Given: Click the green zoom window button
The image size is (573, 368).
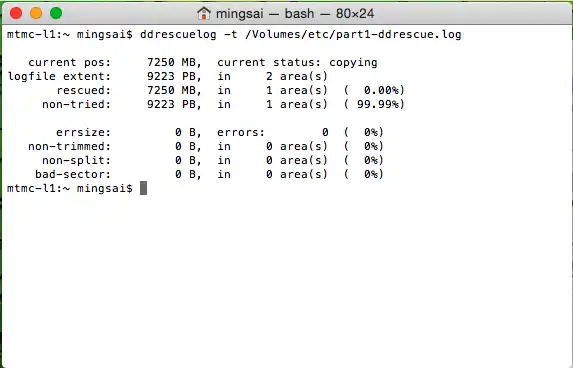Looking at the screenshot, I should point(56,14).
